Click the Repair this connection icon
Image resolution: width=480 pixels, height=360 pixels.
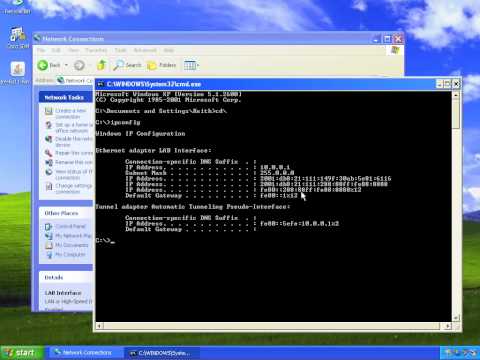[49, 153]
